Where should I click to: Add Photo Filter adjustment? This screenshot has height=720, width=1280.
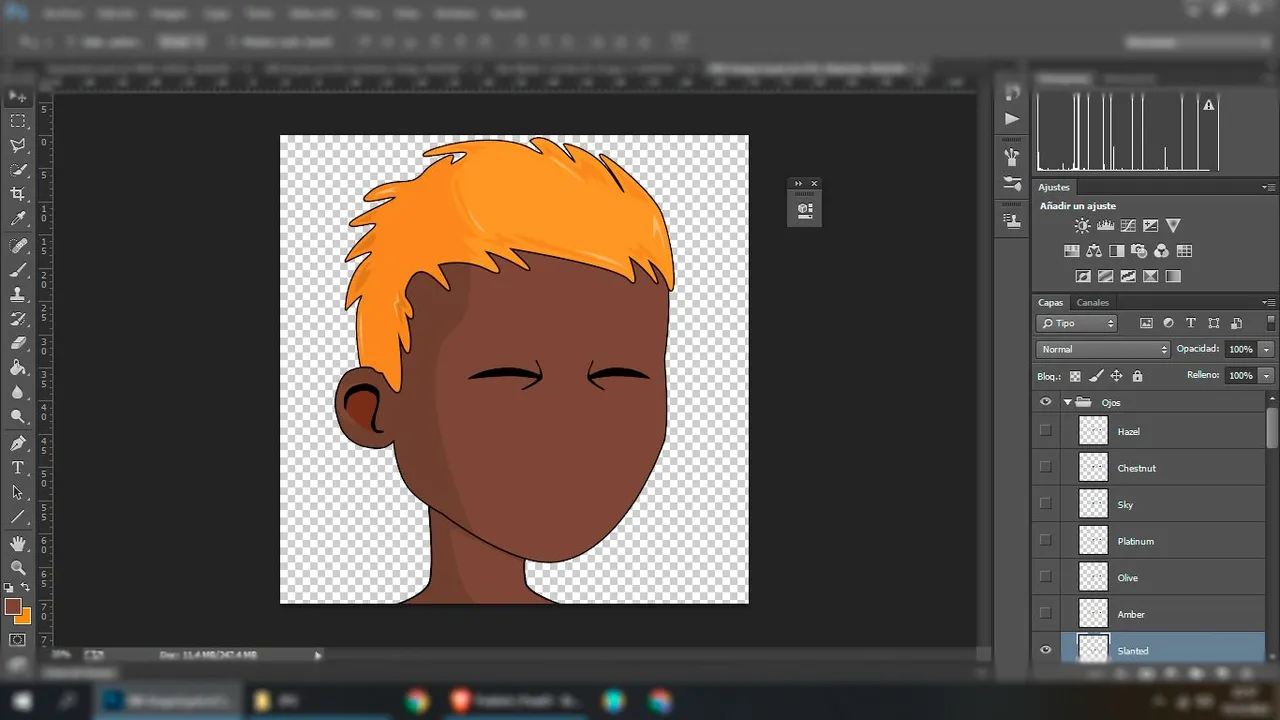[1139, 251]
